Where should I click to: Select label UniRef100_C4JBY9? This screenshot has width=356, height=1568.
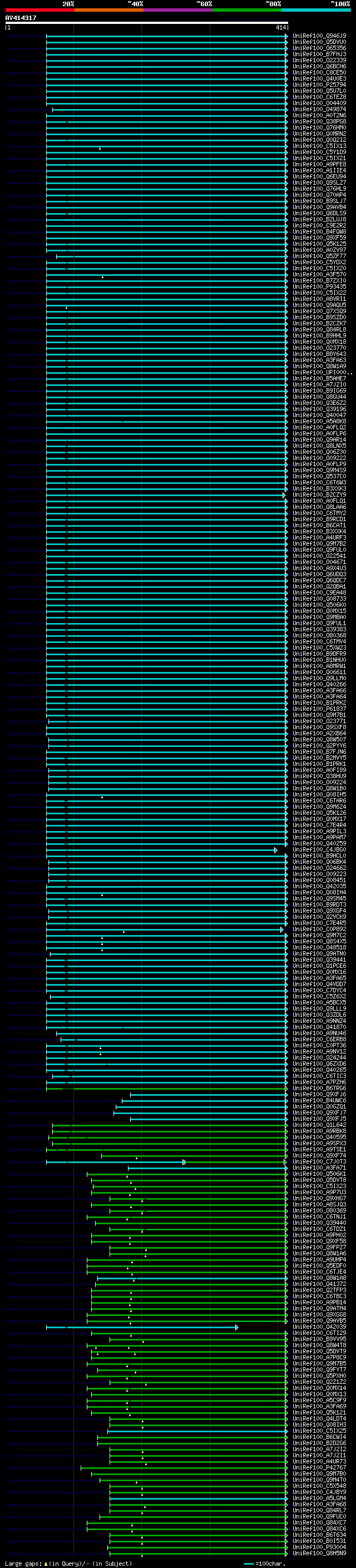click(319, 1492)
